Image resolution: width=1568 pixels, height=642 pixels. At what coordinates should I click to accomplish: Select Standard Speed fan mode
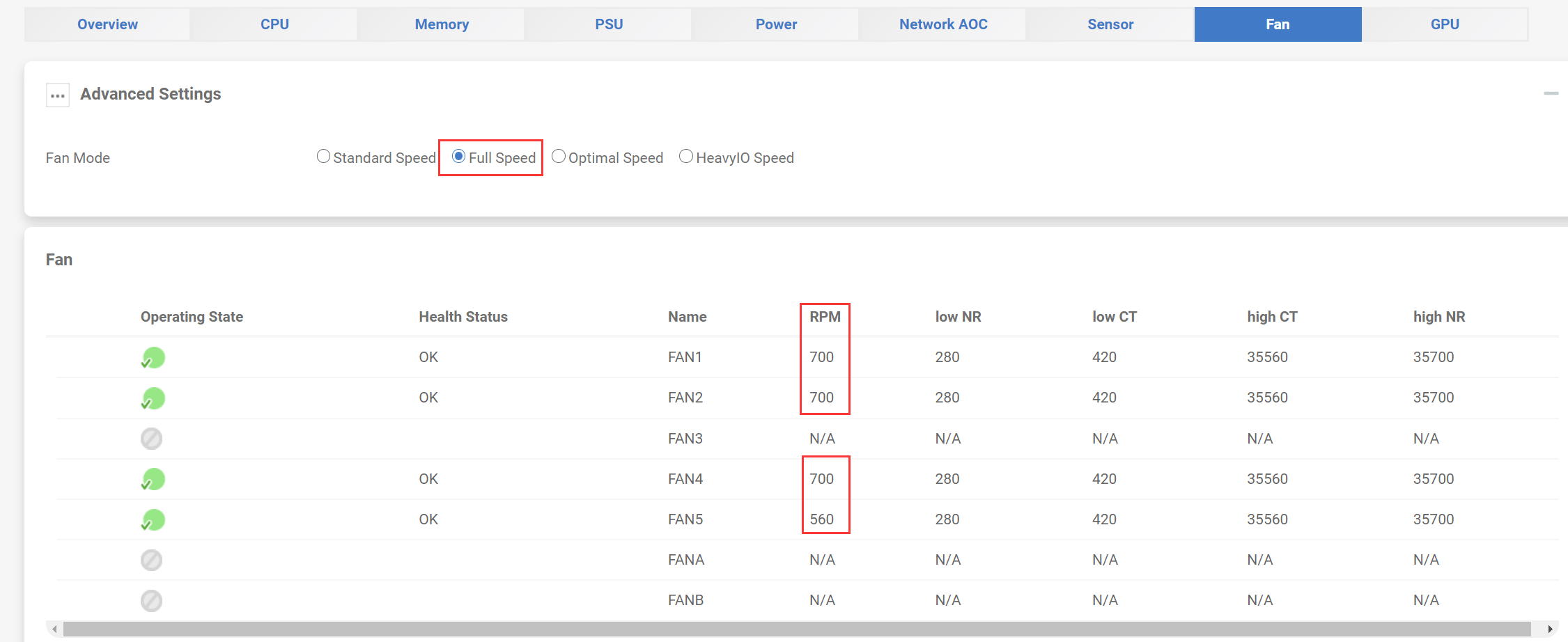[x=323, y=157]
